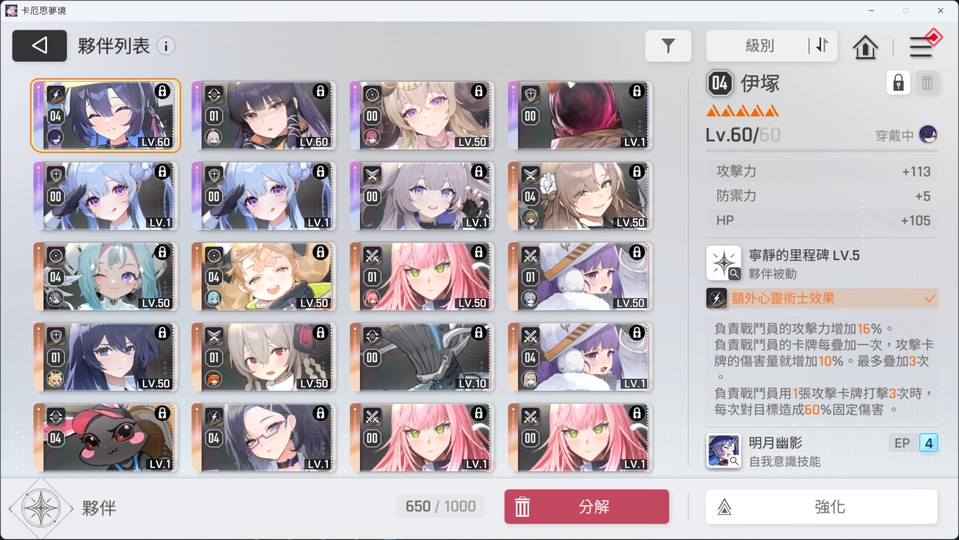The image size is (959, 540).
Task: Go to home via house icon
Action: point(865,46)
